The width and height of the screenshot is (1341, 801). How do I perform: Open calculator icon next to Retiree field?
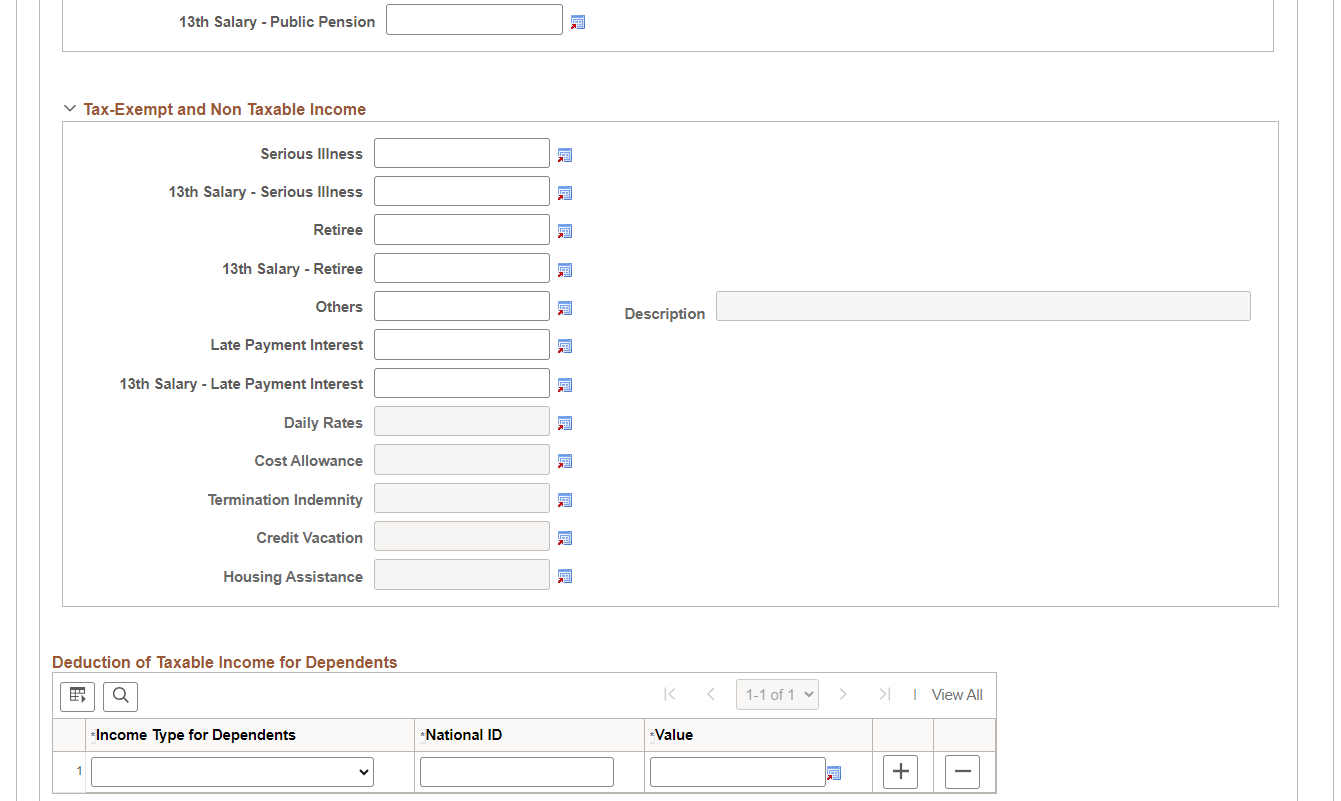click(x=564, y=231)
